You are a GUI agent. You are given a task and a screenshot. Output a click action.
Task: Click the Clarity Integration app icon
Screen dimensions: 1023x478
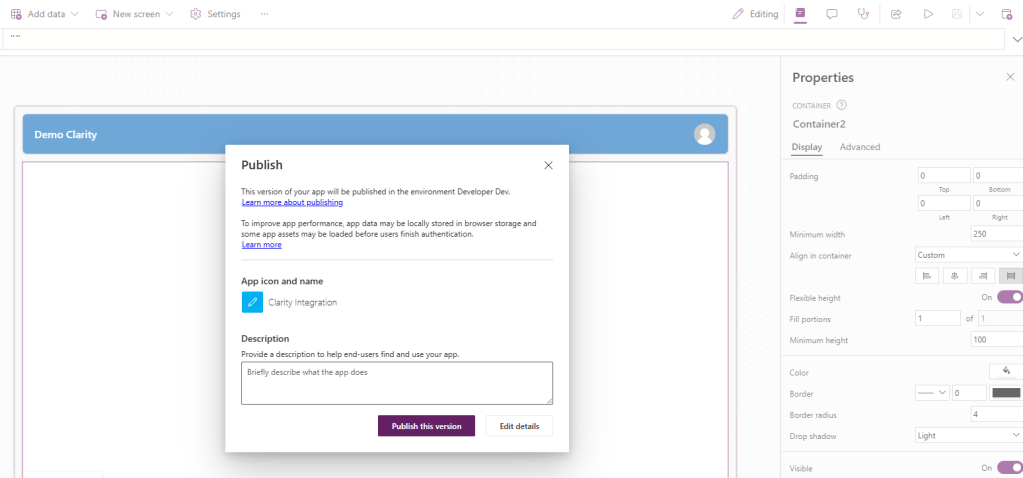point(252,302)
